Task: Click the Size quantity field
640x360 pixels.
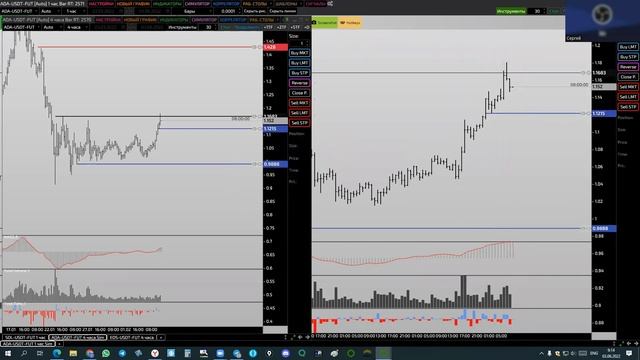Action: click(301, 43)
